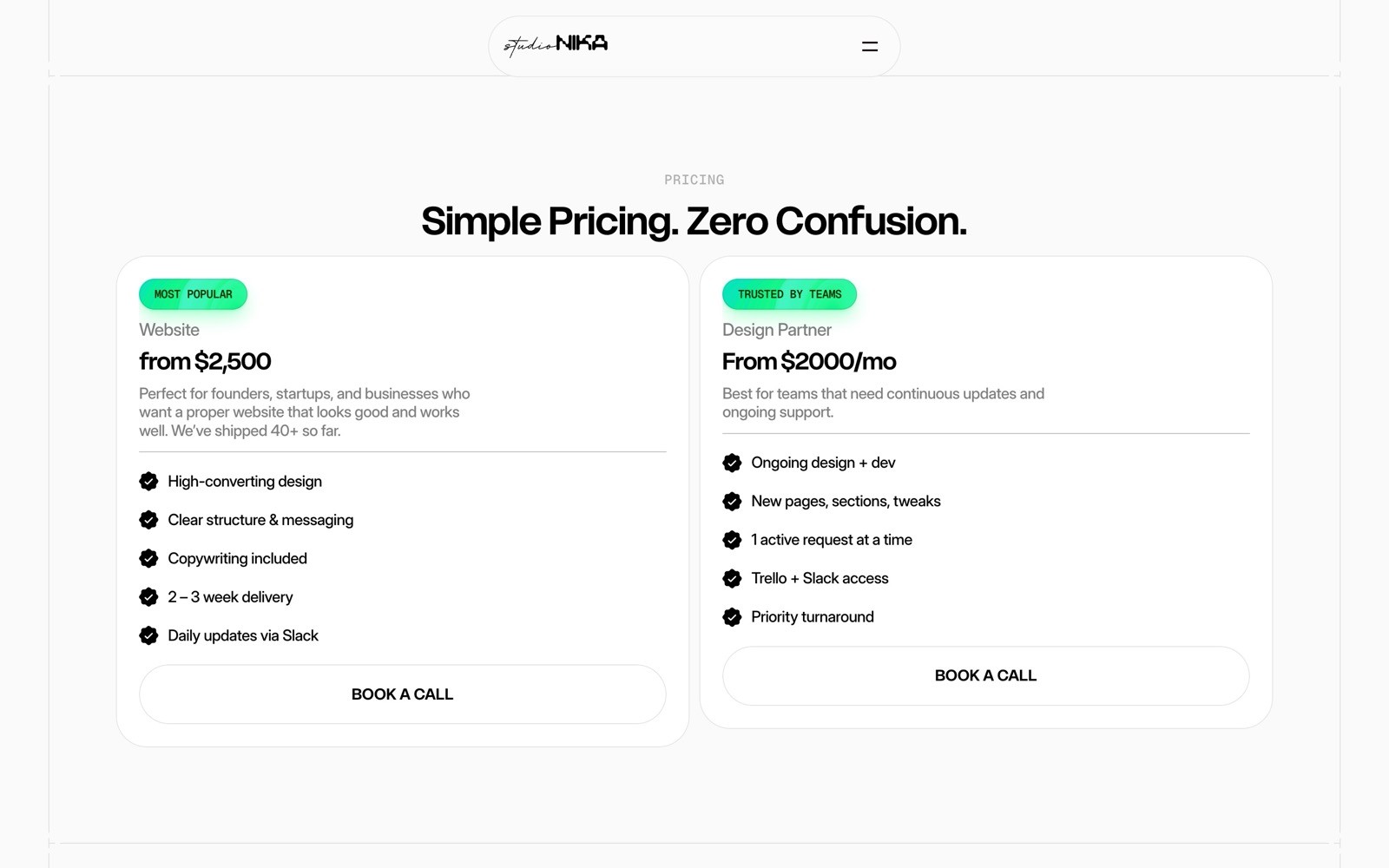Select the MOST POPULAR badge
The height and width of the screenshot is (868, 1389).
click(193, 293)
